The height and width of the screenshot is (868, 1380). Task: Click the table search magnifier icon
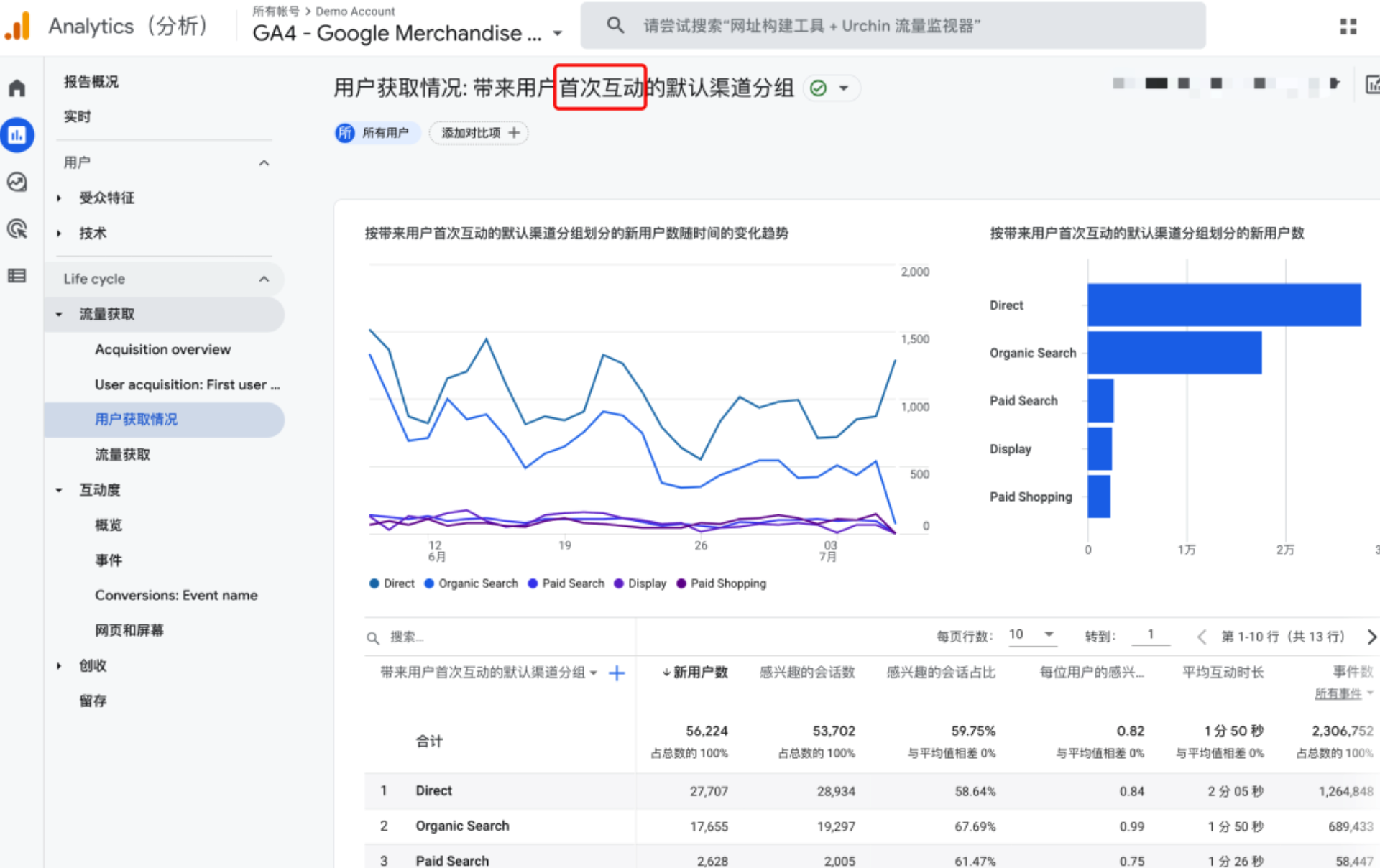coord(373,638)
